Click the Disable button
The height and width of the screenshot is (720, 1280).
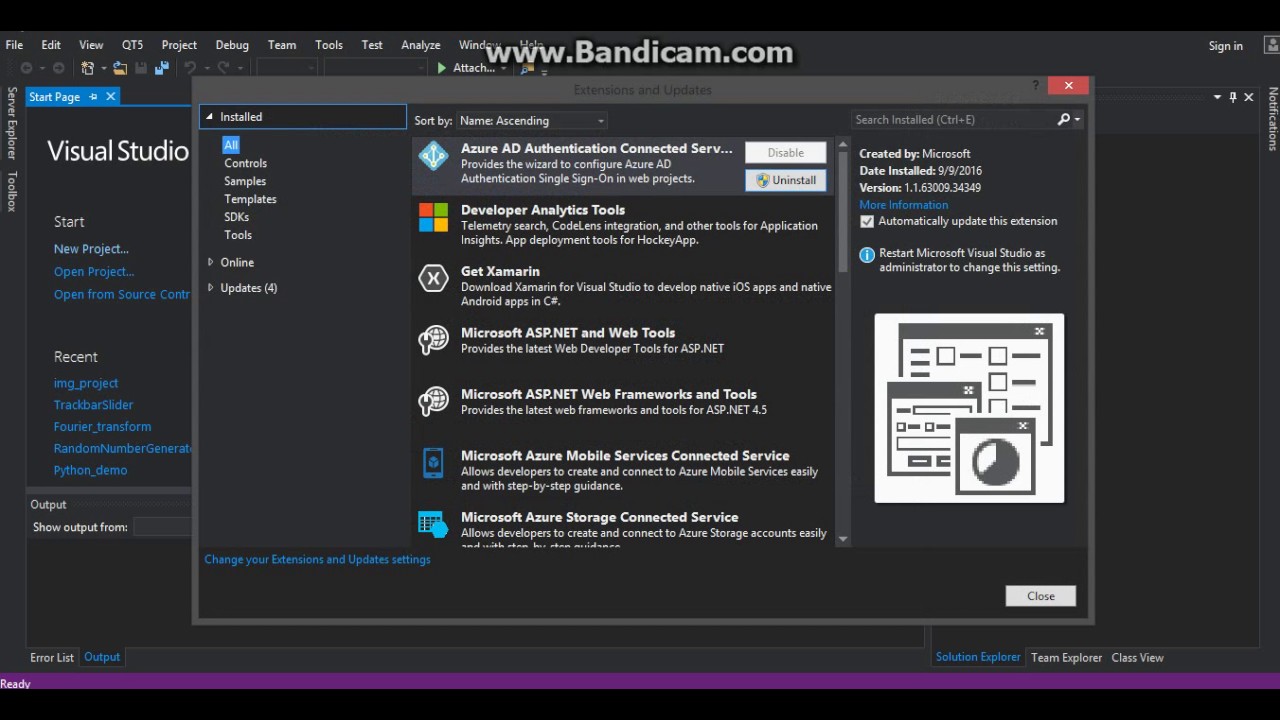pos(786,152)
